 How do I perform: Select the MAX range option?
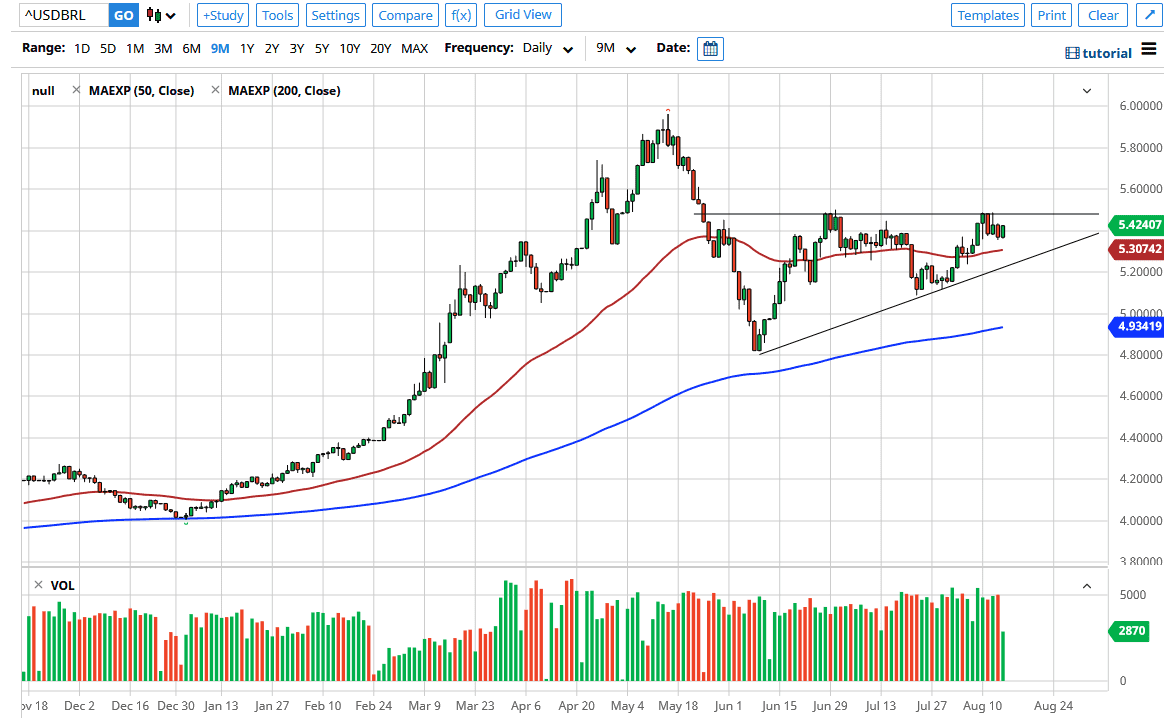[x=414, y=48]
